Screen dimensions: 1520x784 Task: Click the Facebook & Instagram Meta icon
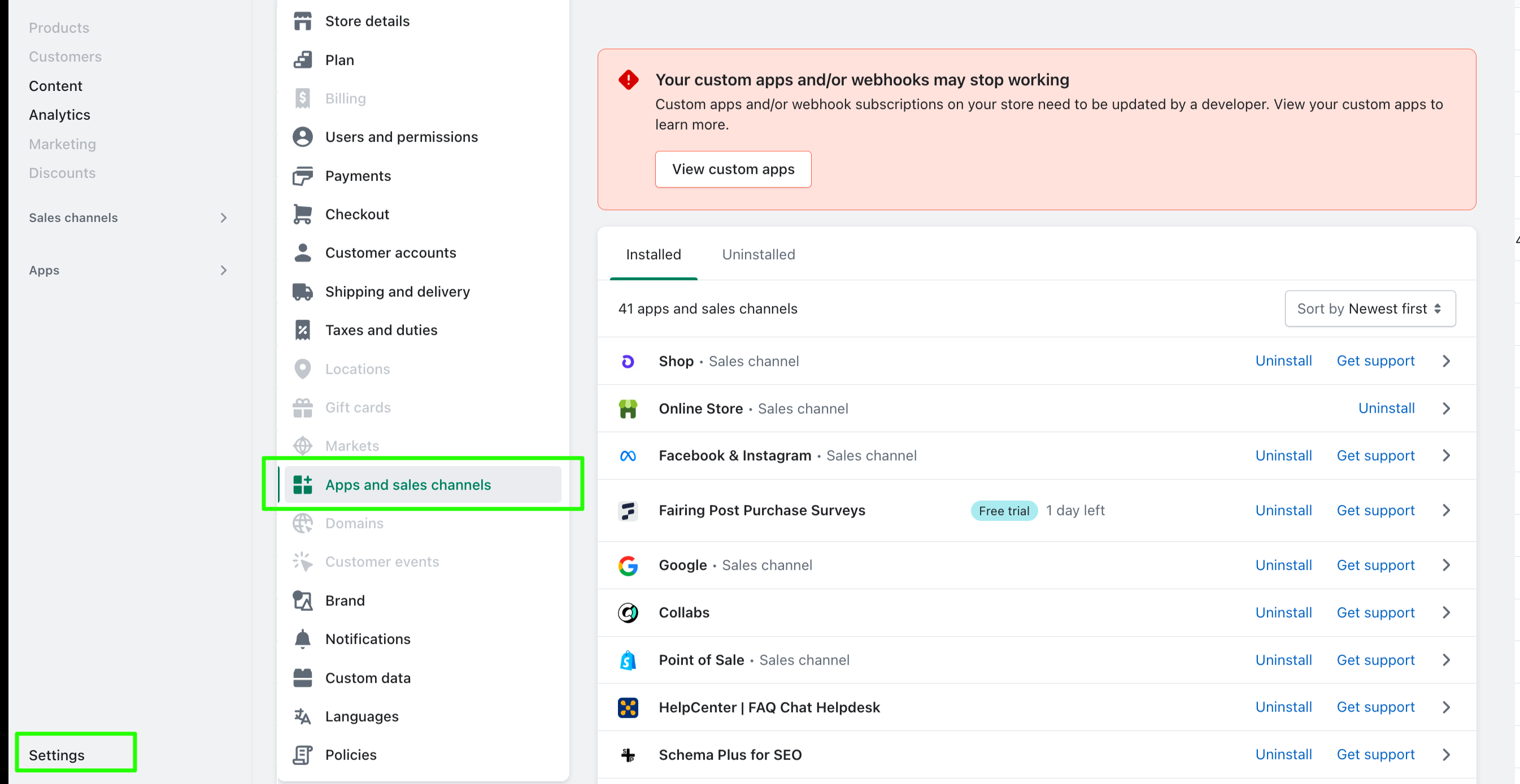point(628,455)
